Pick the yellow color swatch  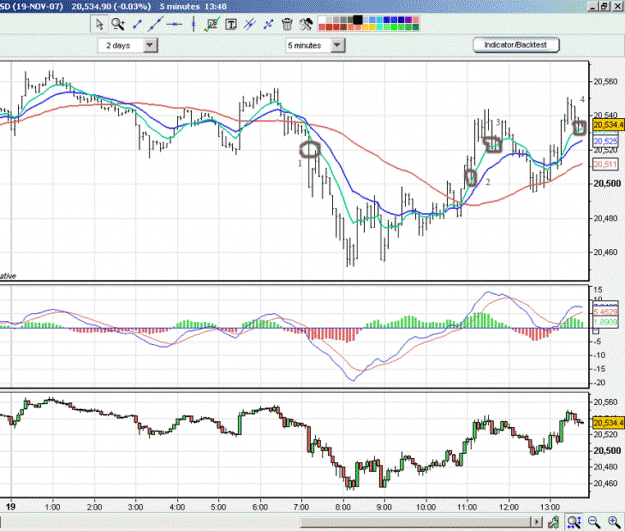tap(372, 27)
